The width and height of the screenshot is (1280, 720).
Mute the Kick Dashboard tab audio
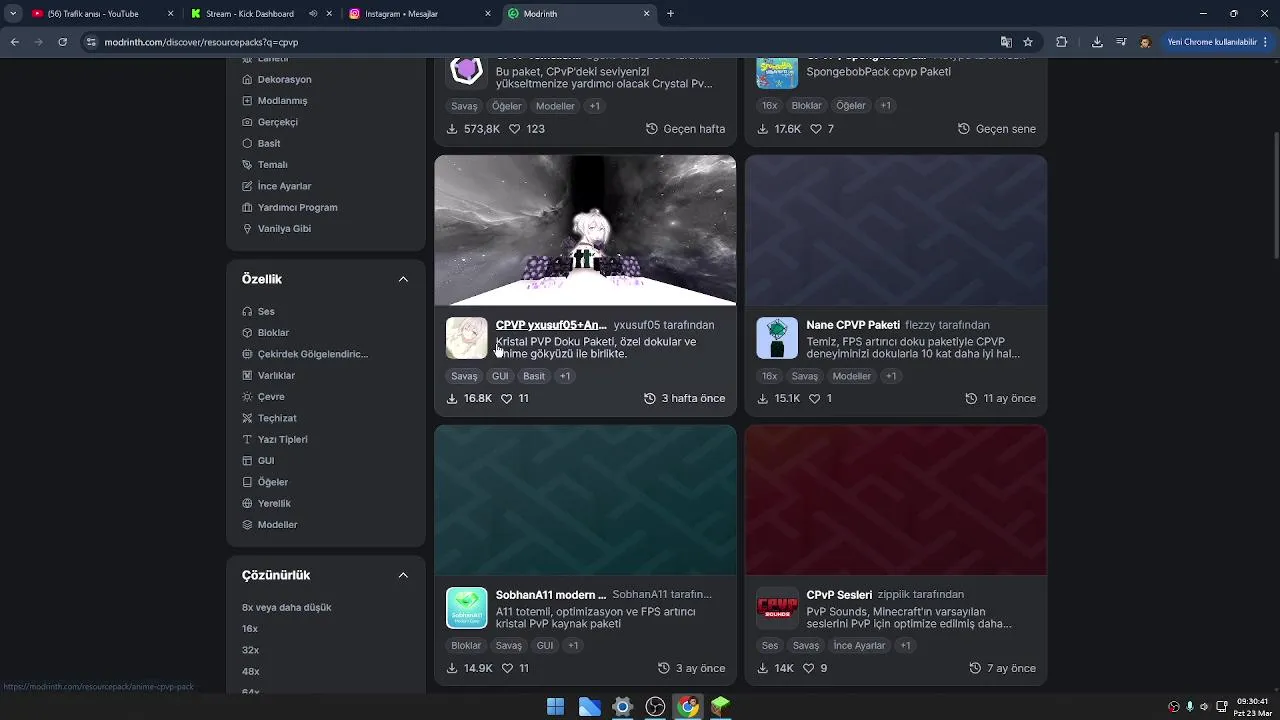click(x=314, y=14)
